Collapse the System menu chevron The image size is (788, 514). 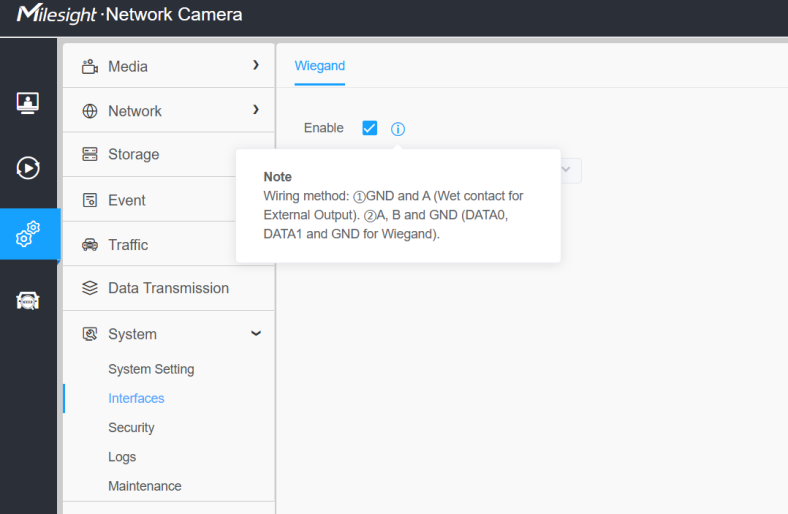(256, 333)
